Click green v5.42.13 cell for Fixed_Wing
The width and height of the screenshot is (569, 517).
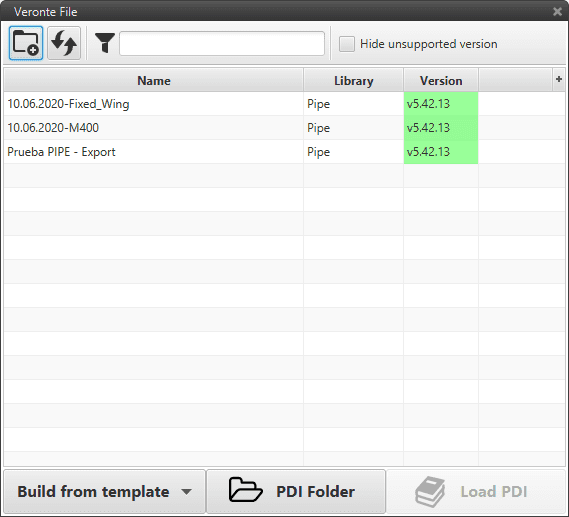pyautogui.click(x=441, y=104)
